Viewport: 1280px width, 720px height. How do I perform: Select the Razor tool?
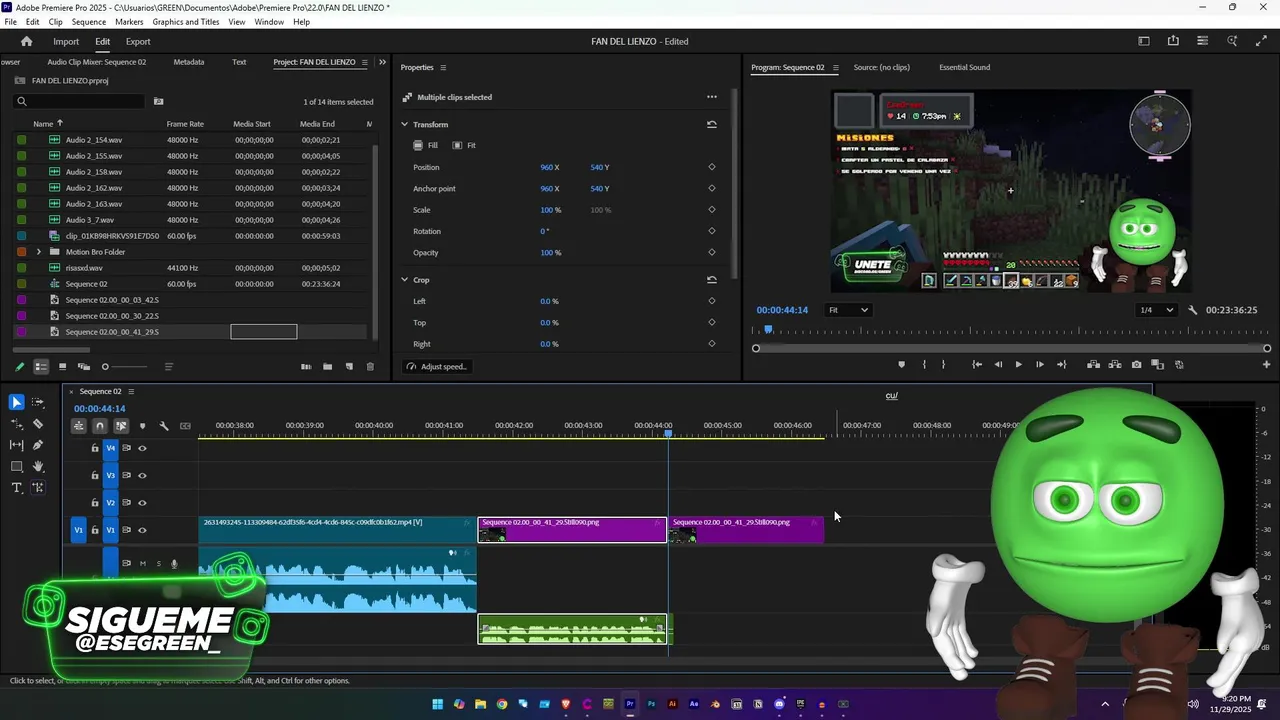38,424
